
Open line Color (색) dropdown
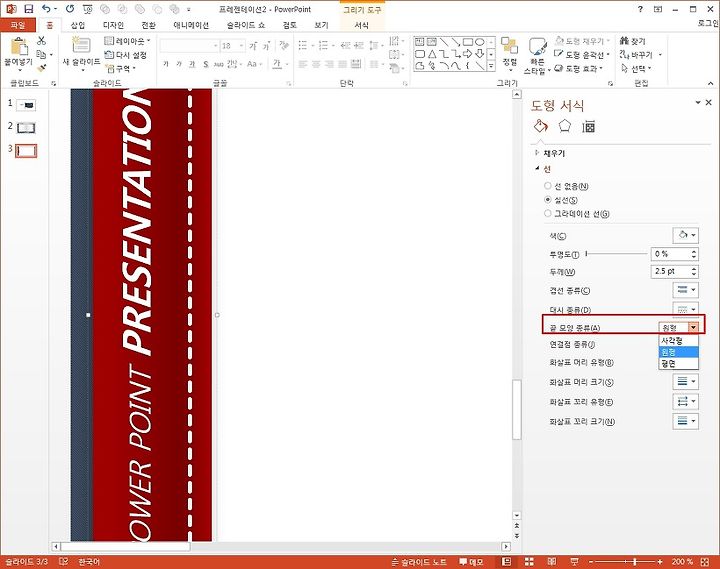(686, 235)
